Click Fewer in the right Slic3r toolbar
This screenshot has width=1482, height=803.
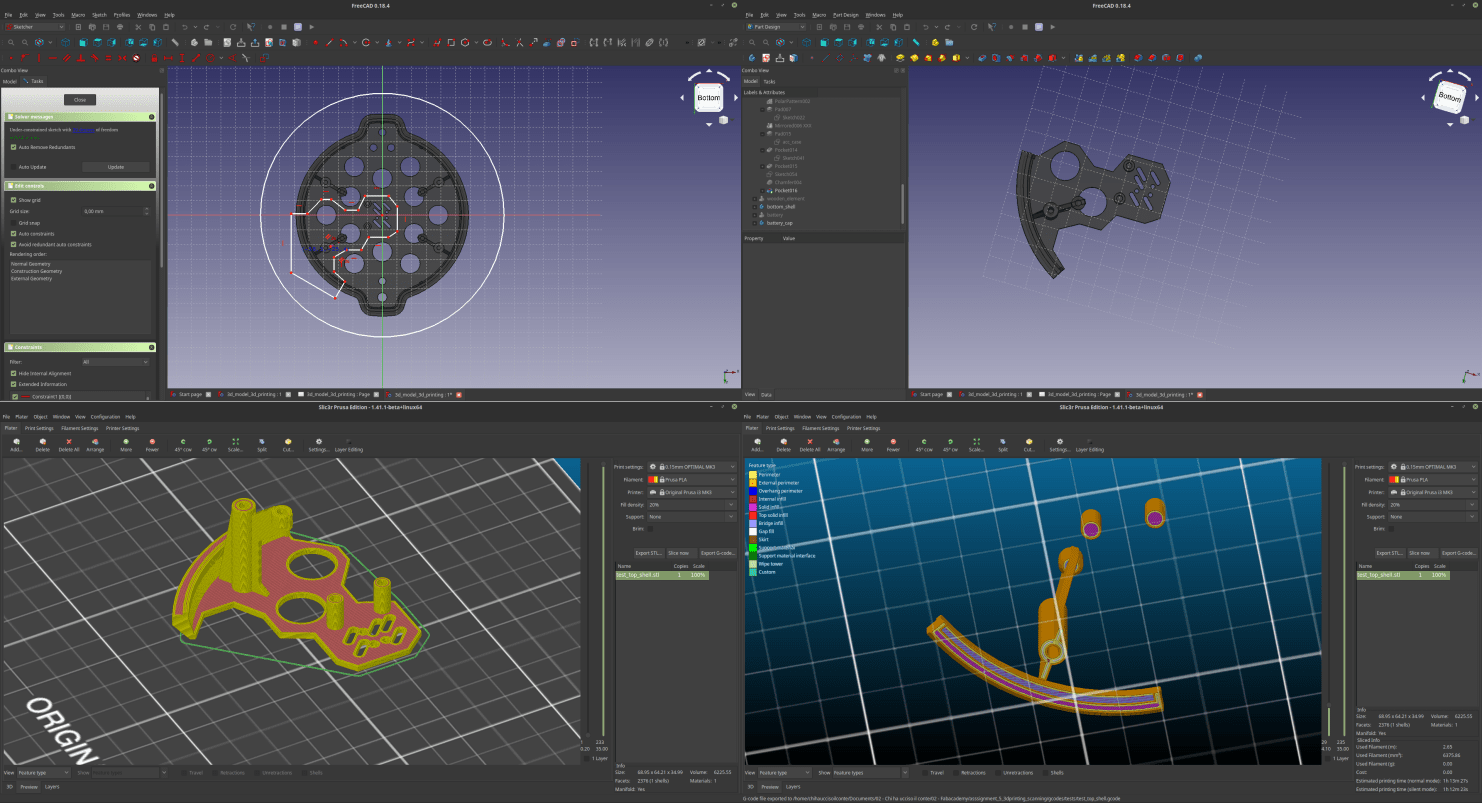893,445
